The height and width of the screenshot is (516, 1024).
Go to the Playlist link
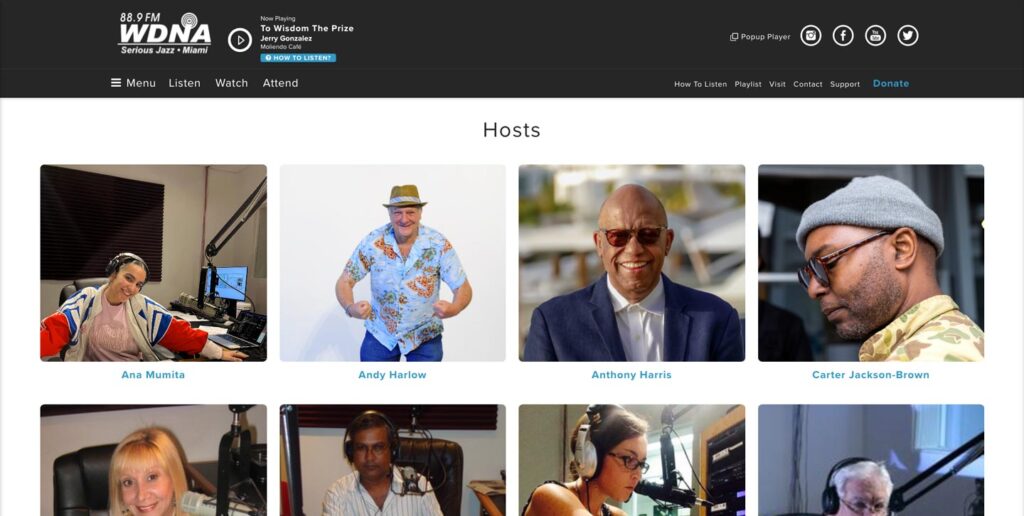(x=748, y=84)
